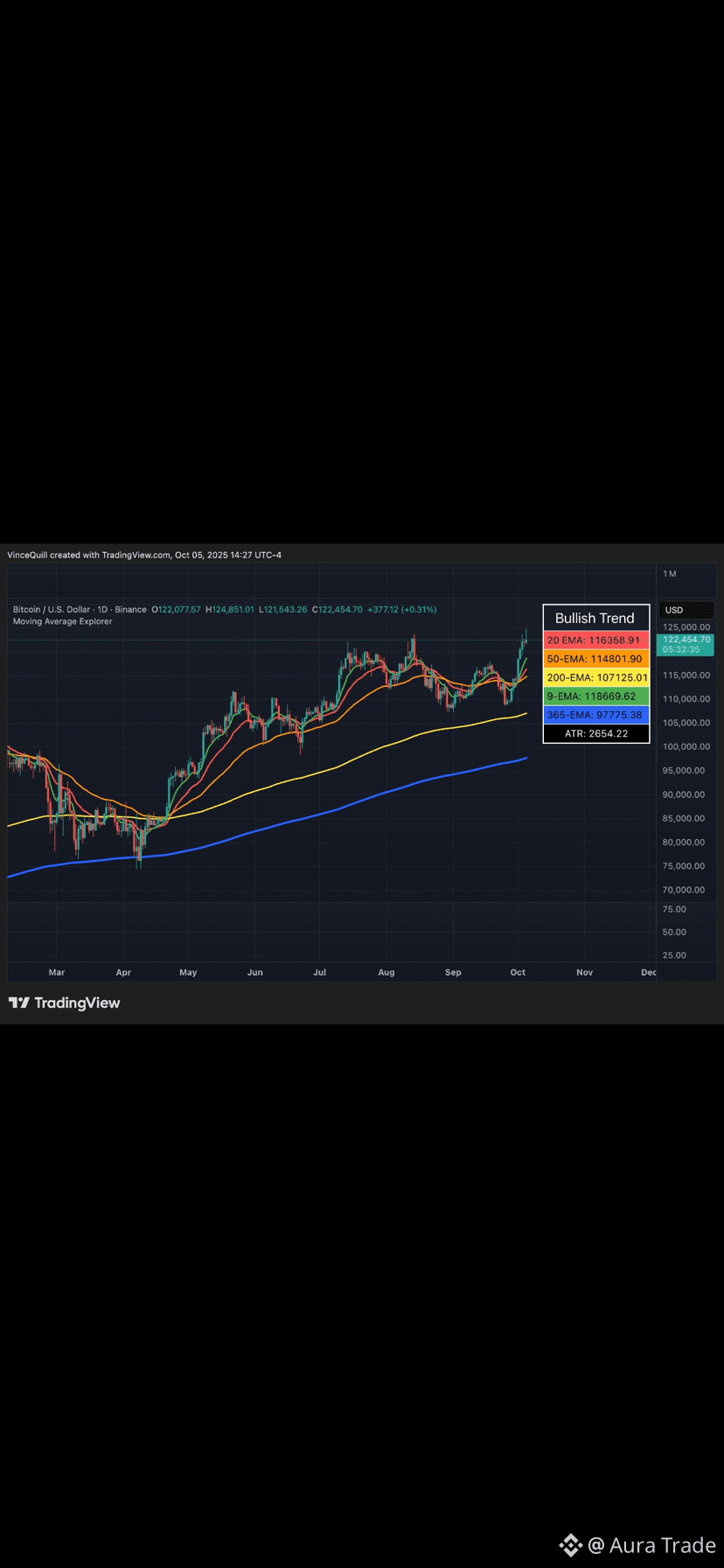Click the 'Bullish Trend' table header
This screenshot has width=724, height=1568.
pyautogui.click(x=595, y=618)
